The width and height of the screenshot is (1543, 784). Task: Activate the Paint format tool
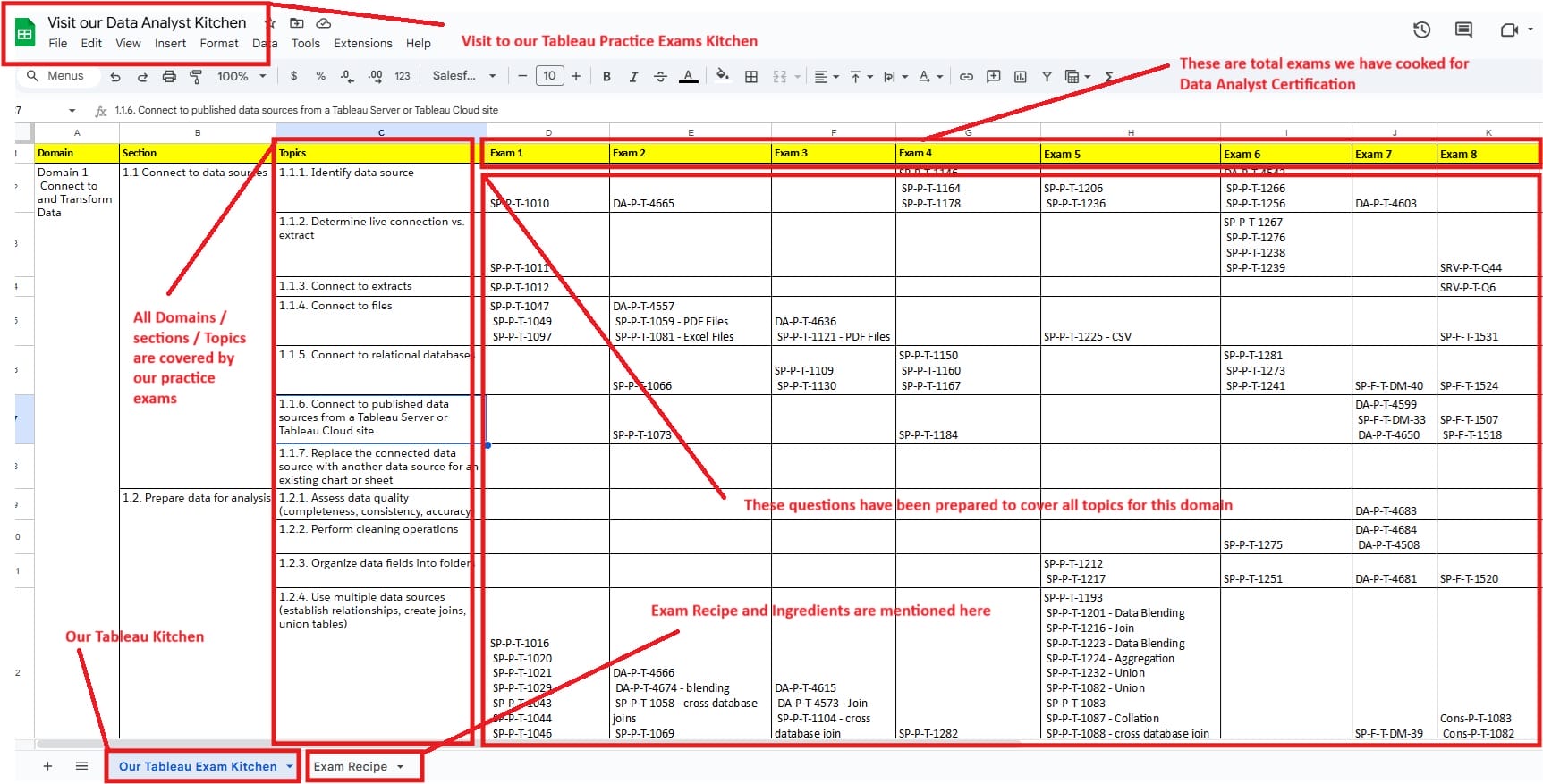[196, 77]
